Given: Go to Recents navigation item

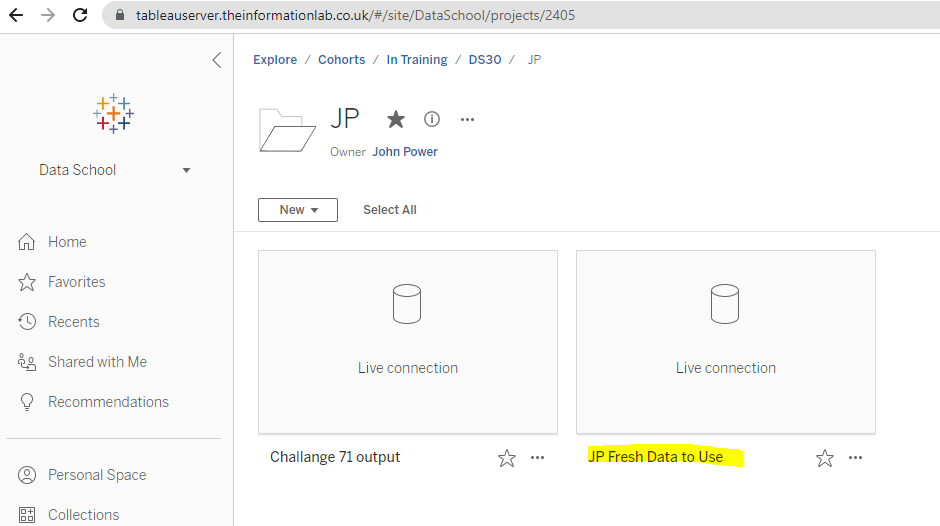Looking at the screenshot, I should coord(74,322).
